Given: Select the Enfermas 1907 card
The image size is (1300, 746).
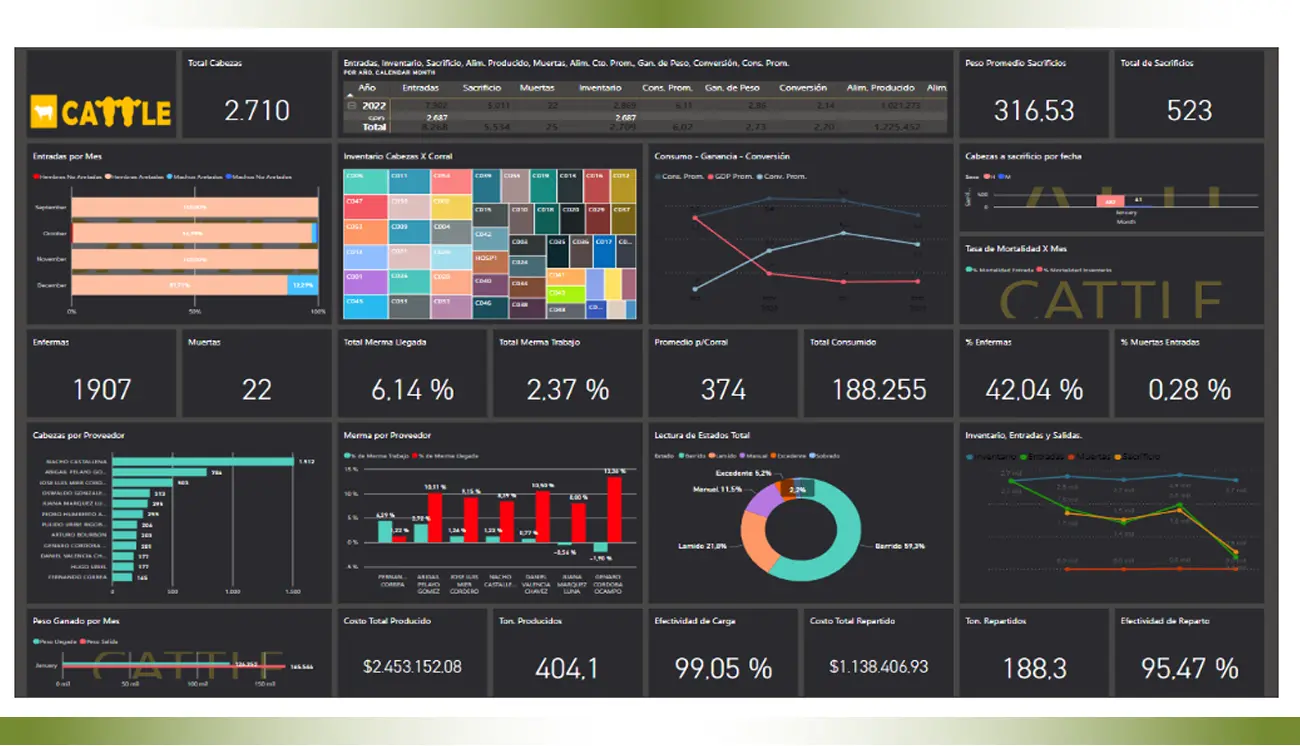Looking at the screenshot, I should coord(101,373).
